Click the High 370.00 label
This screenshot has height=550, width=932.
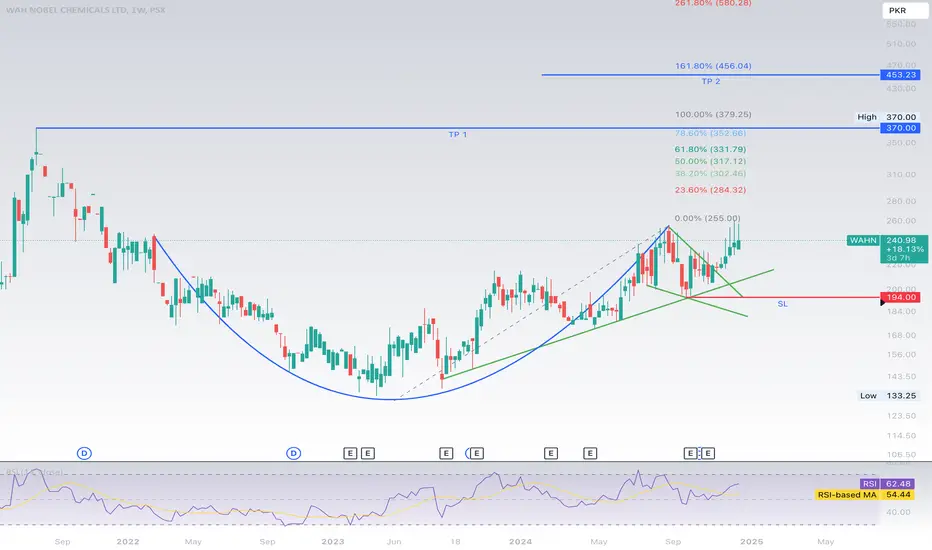click(887, 117)
